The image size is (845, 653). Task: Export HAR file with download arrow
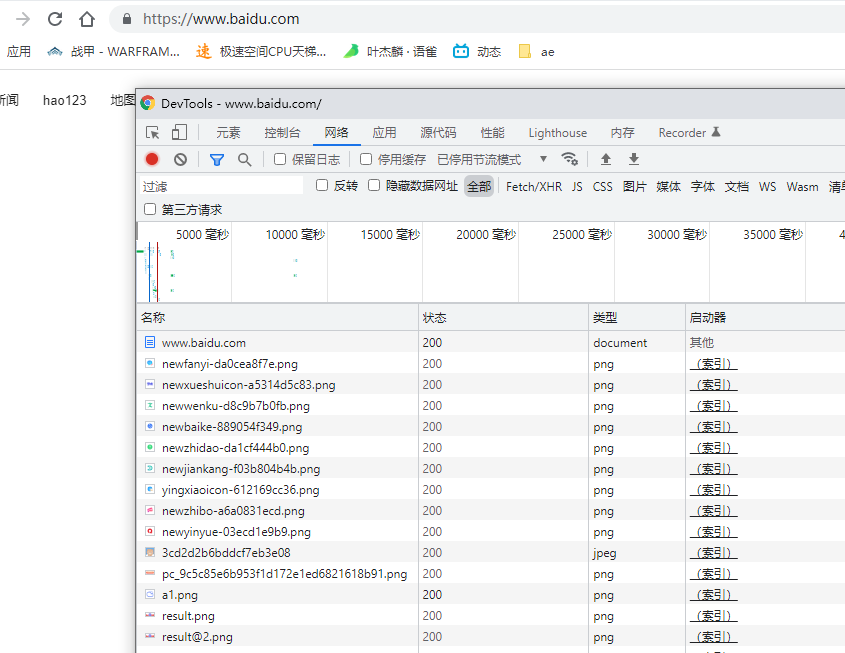tap(634, 159)
